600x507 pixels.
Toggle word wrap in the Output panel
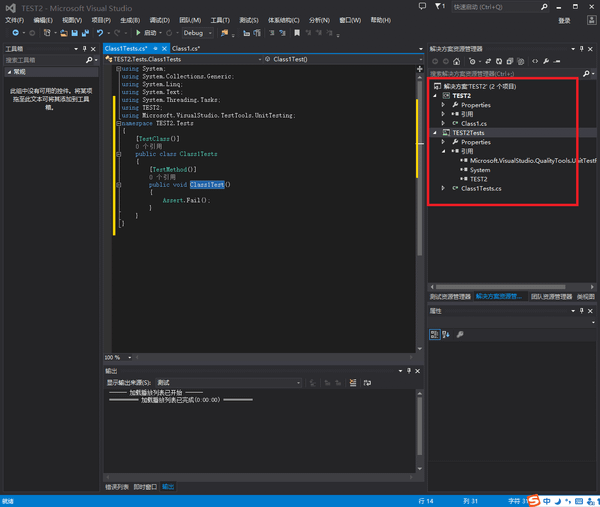tap(367, 383)
